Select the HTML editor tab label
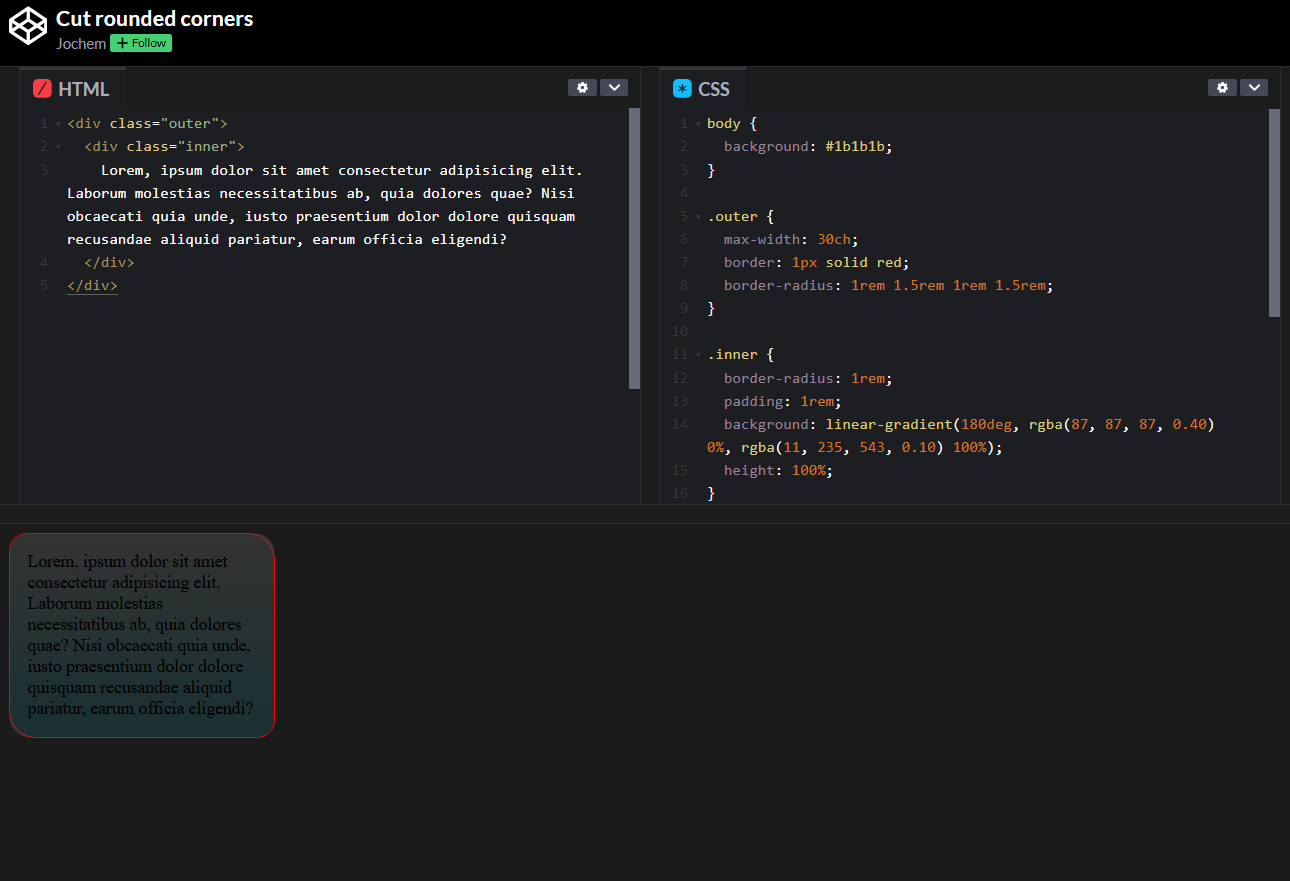Screen dimensions: 1290x881 click(83, 89)
